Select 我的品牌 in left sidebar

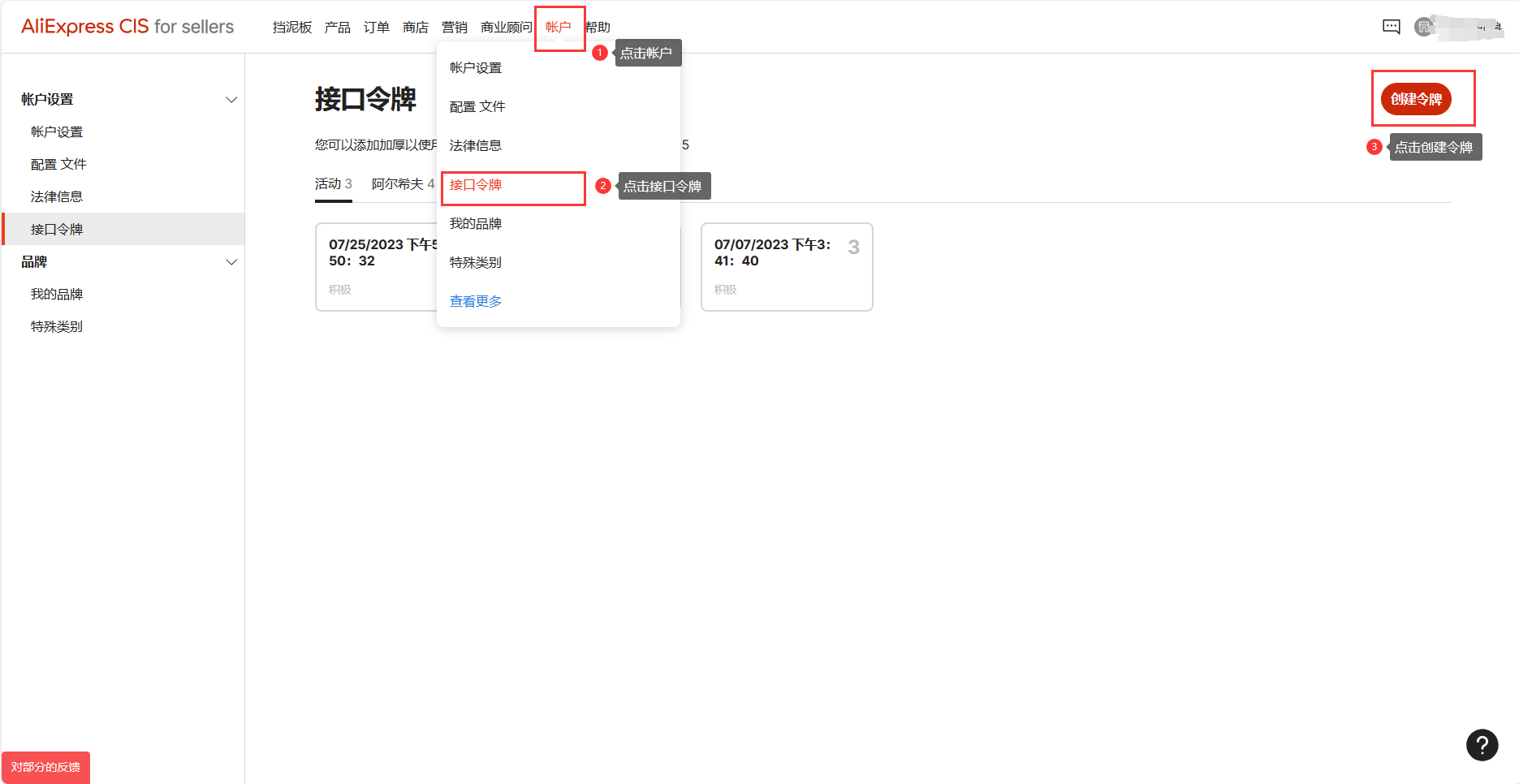pyautogui.click(x=57, y=295)
